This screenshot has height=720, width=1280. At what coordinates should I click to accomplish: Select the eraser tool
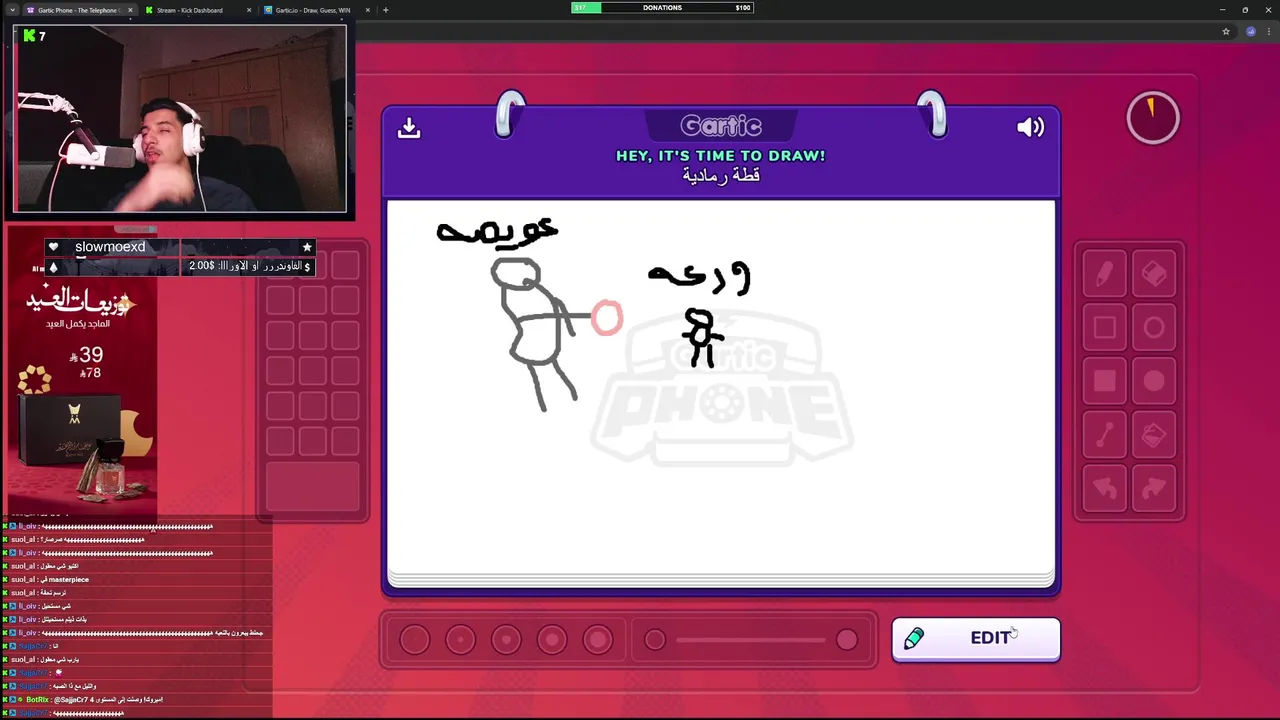(1154, 274)
